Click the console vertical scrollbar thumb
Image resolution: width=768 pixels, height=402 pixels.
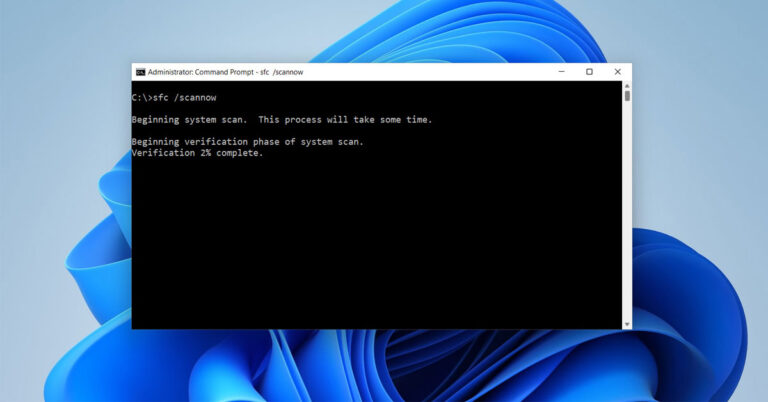[627, 97]
